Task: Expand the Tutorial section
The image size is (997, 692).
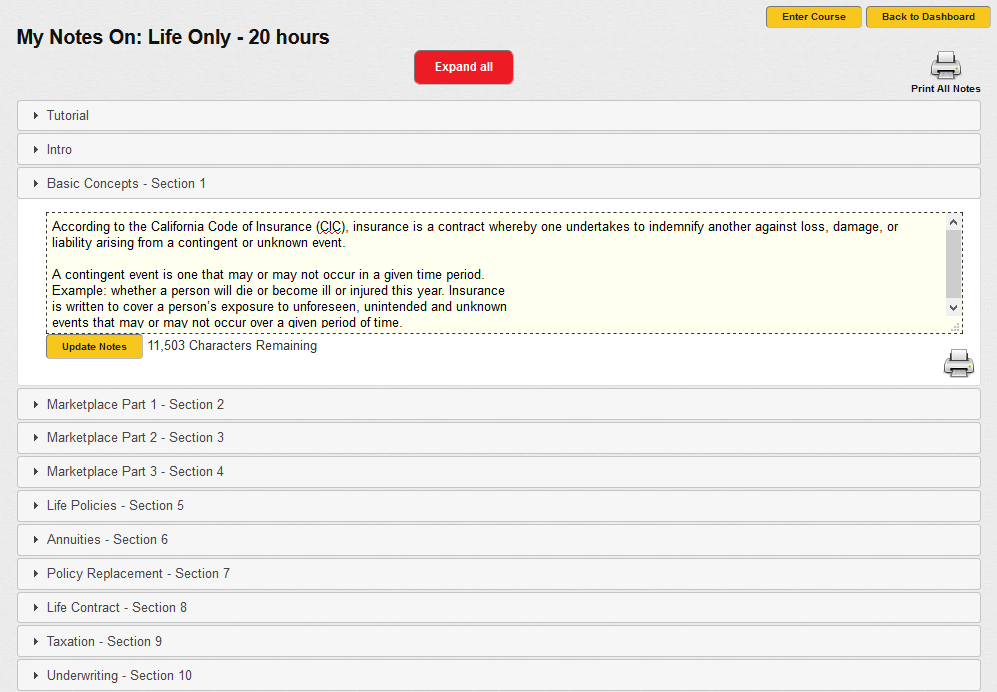Action: pyautogui.click(x=68, y=116)
